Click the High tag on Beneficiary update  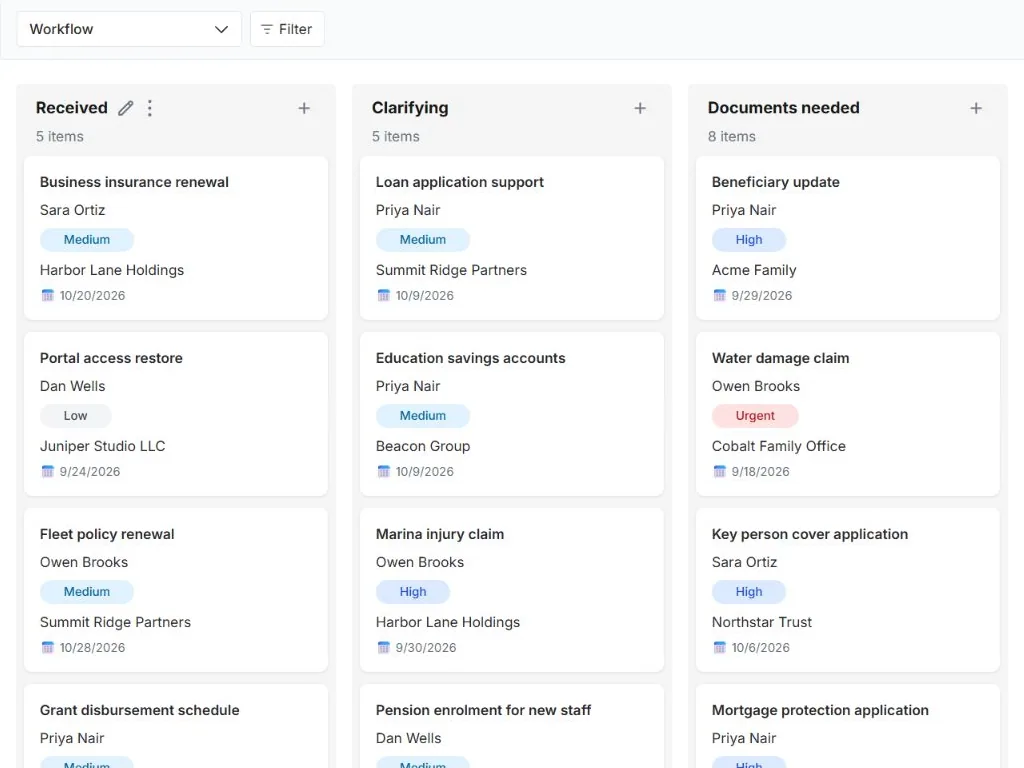click(748, 240)
